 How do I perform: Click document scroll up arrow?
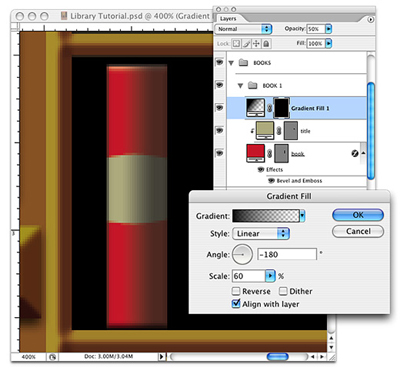[x=331, y=338]
